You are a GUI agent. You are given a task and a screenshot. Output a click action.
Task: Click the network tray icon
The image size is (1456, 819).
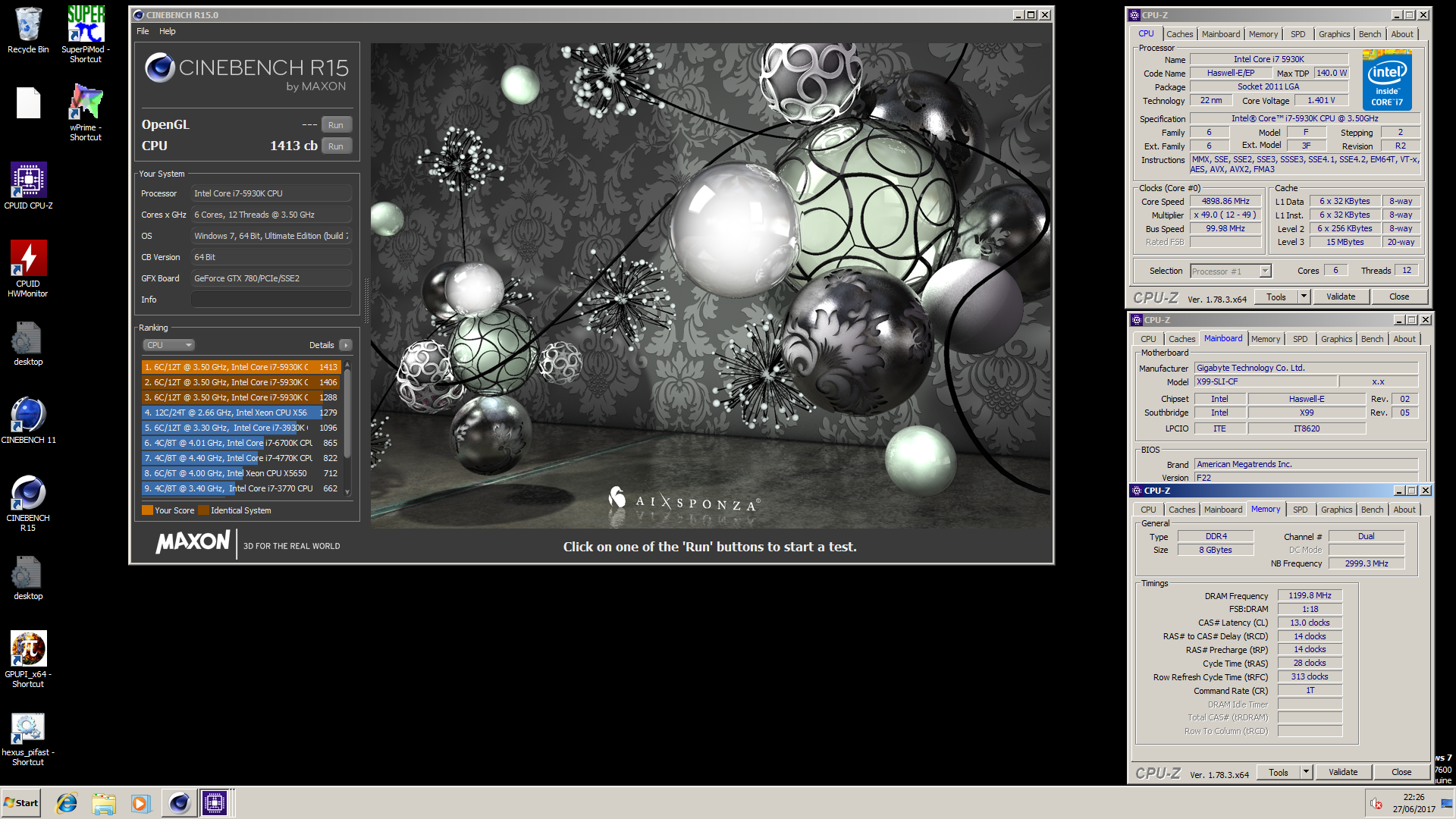click(1447, 803)
